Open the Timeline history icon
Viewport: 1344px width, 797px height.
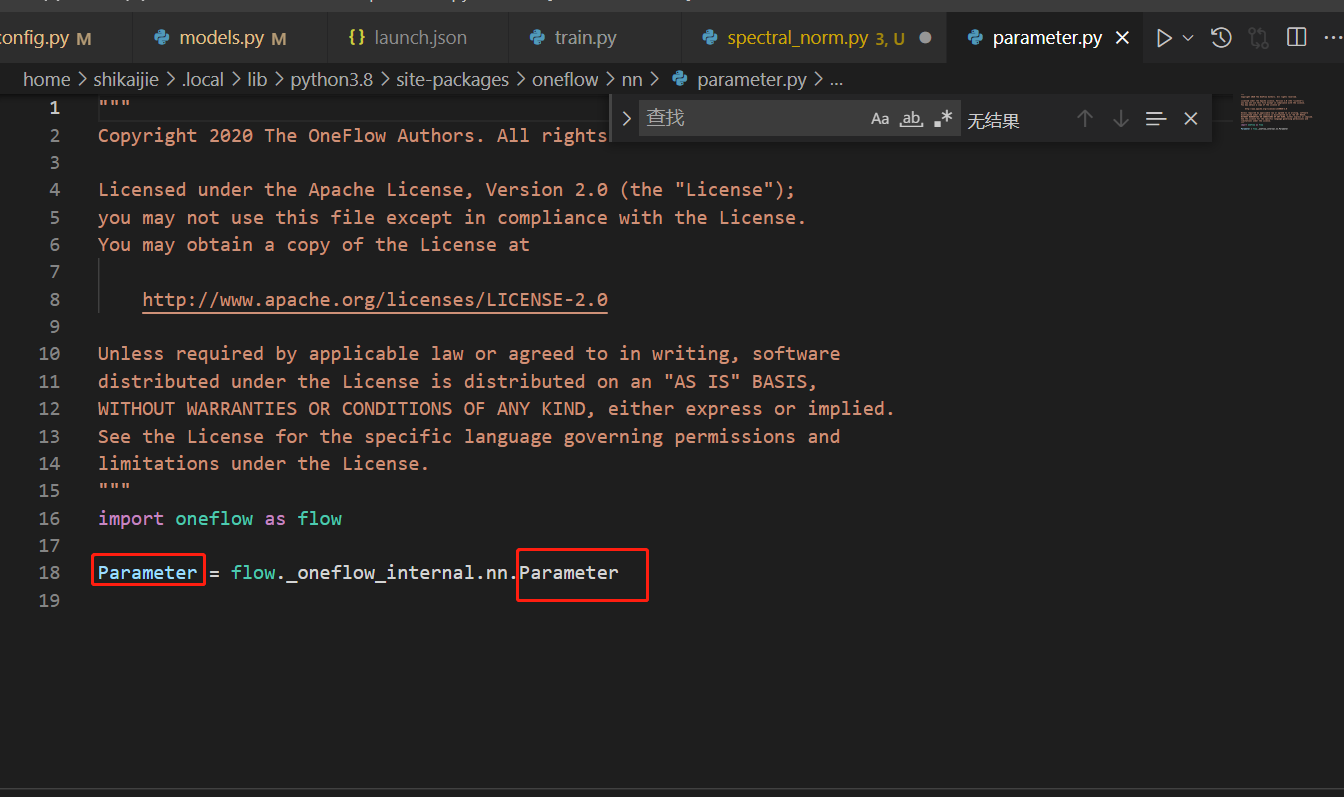point(1221,37)
